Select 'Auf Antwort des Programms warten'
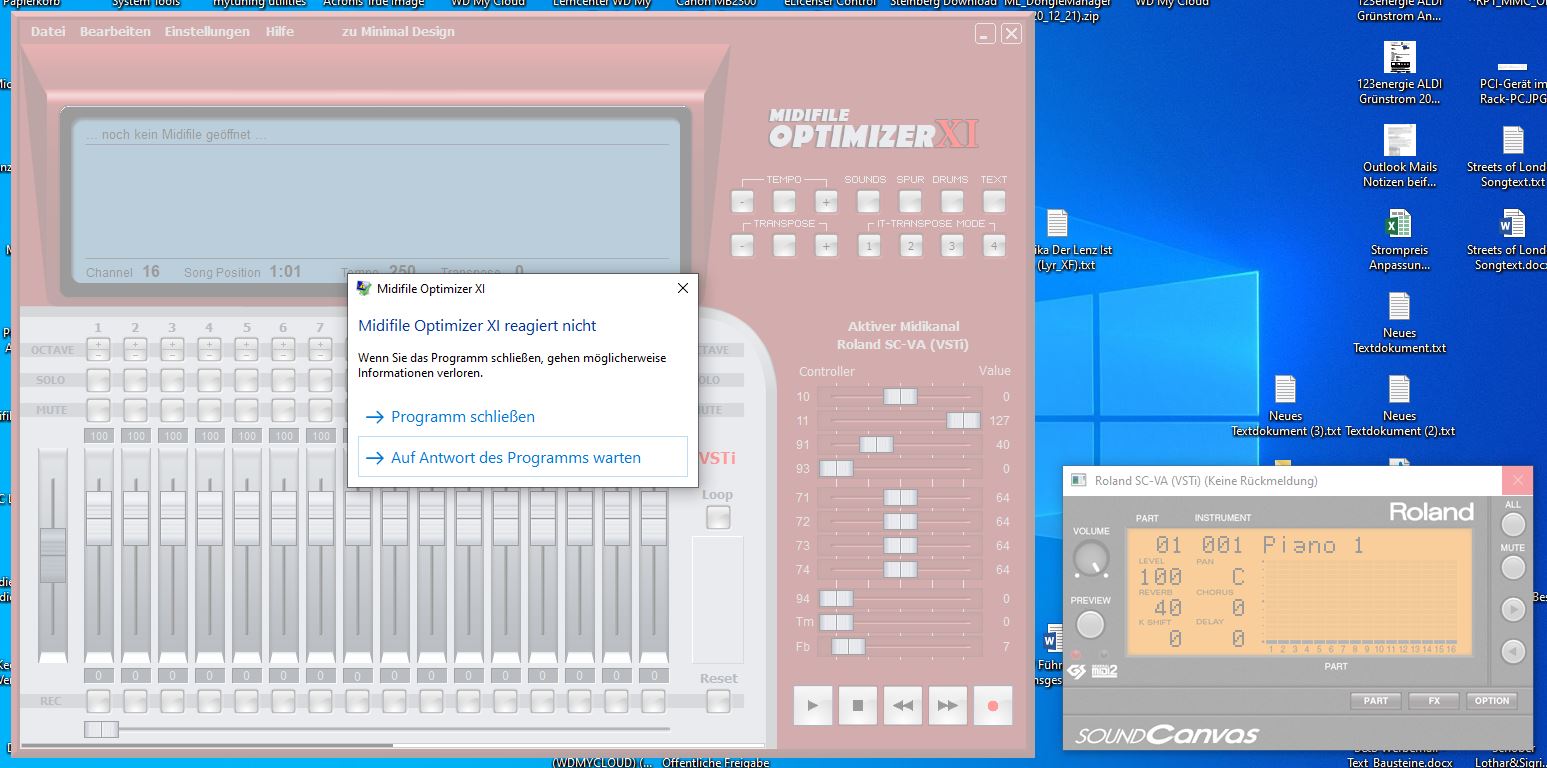This screenshot has width=1547, height=768. click(515, 458)
